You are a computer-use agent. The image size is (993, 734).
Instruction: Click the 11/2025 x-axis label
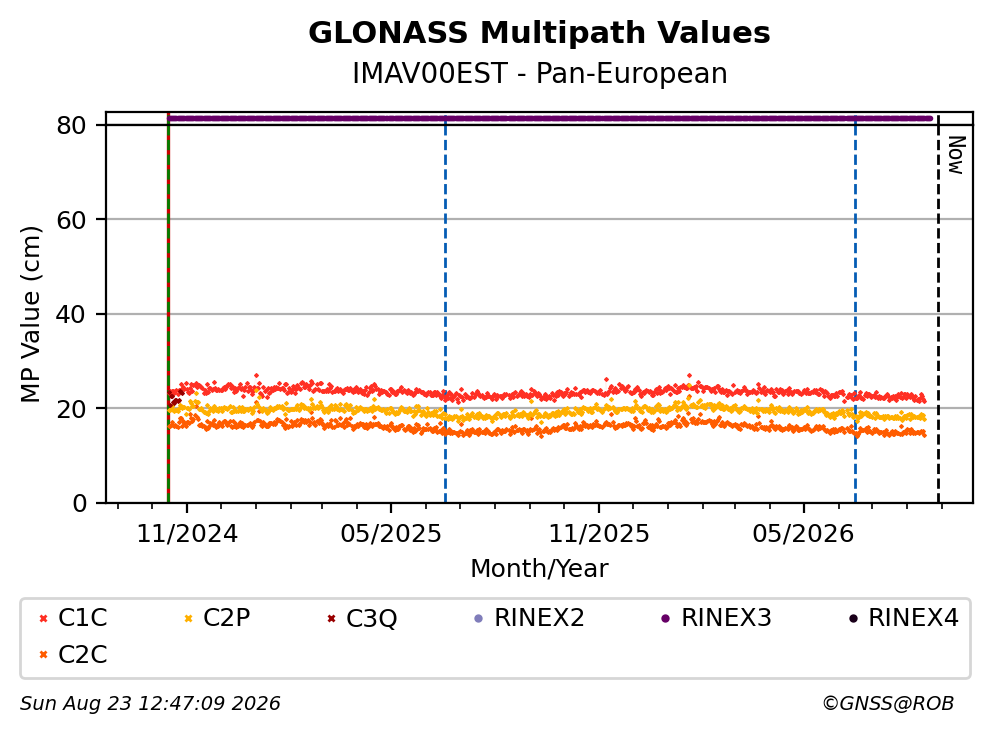point(598,534)
